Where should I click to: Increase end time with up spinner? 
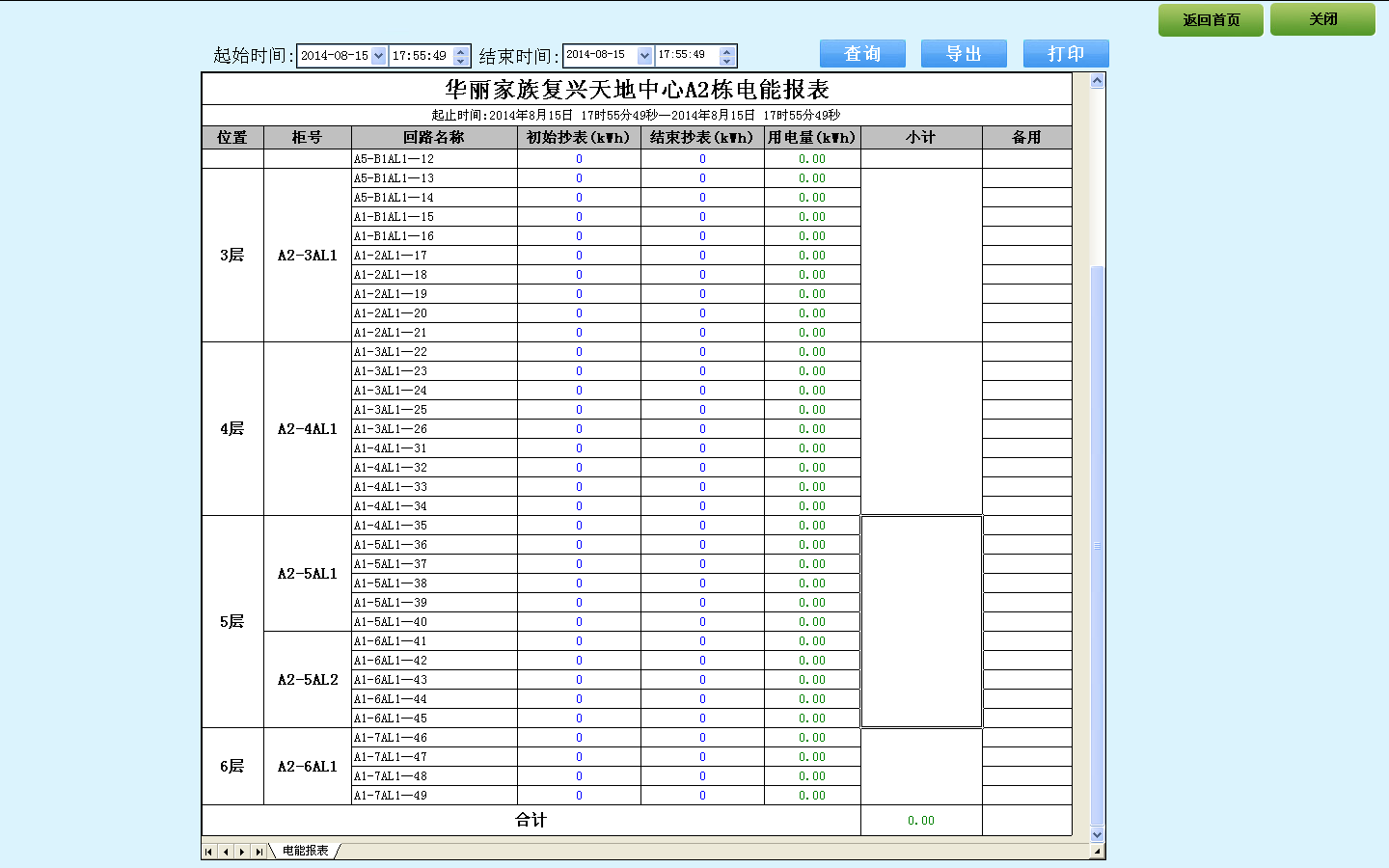point(727,51)
